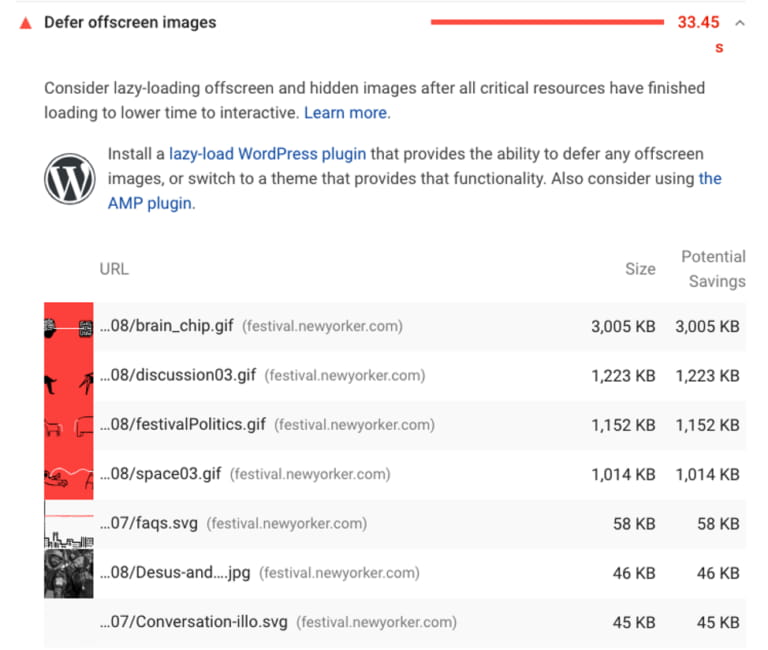This screenshot has height=650, width=768.
Task: Click the Potential Savings column header
Action: 713,269
